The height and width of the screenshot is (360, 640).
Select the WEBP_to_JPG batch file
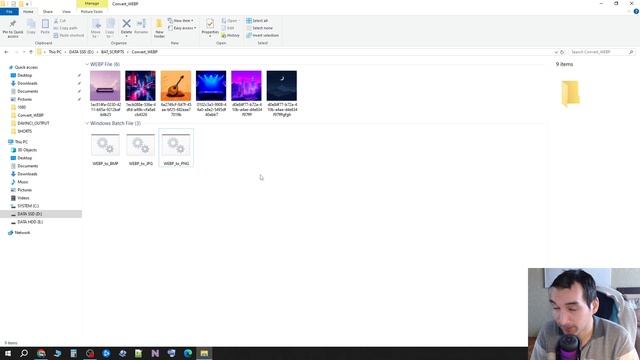[140, 149]
